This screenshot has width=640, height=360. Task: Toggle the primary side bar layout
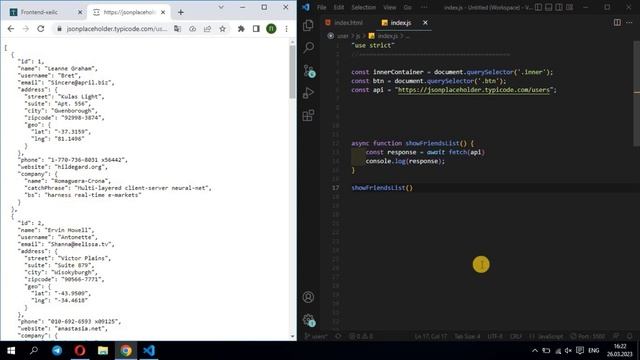click(x=539, y=7)
